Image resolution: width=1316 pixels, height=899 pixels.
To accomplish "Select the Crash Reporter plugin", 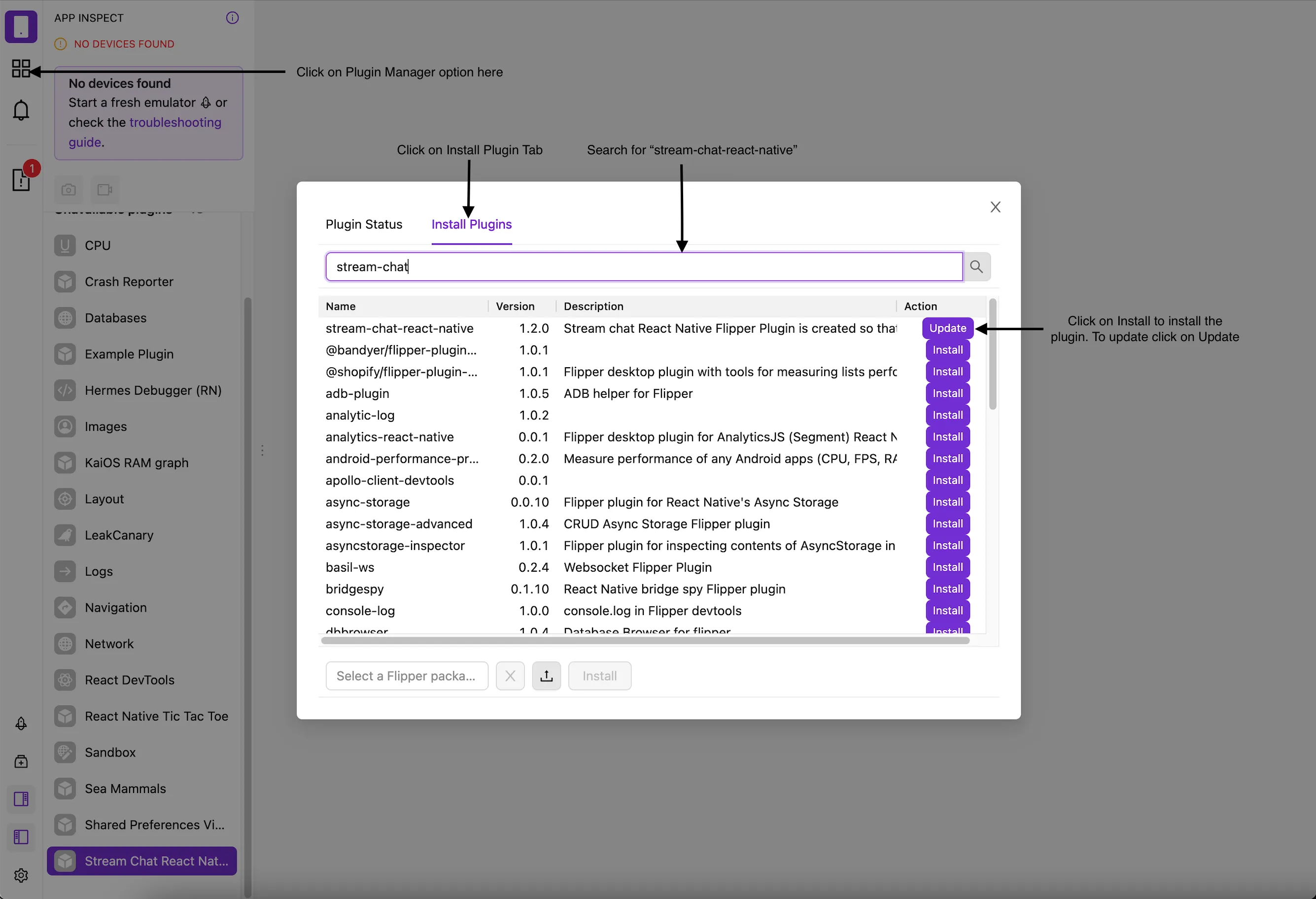I will click(x=129, y=281).
